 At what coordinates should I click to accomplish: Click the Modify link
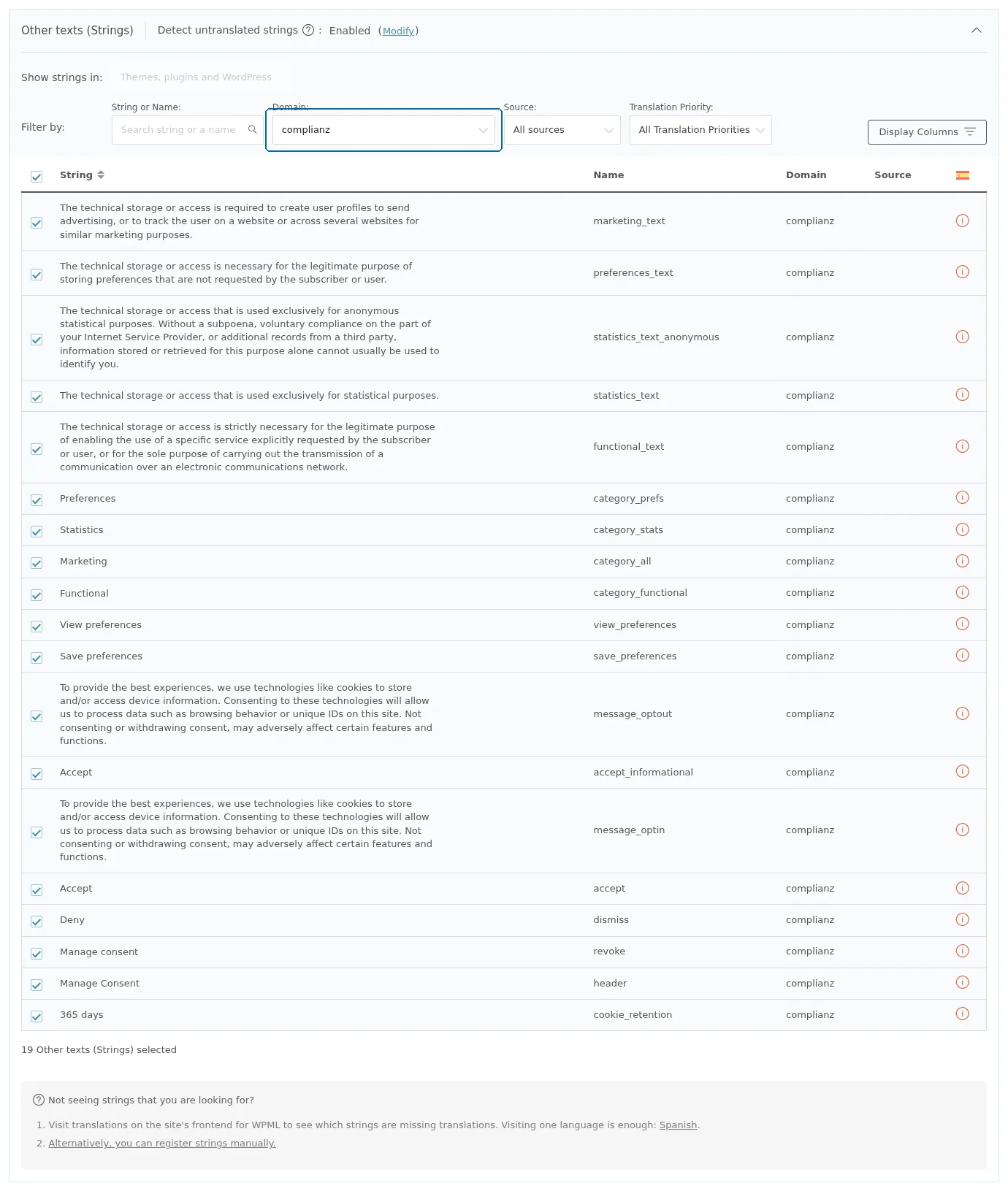(399, 31)
